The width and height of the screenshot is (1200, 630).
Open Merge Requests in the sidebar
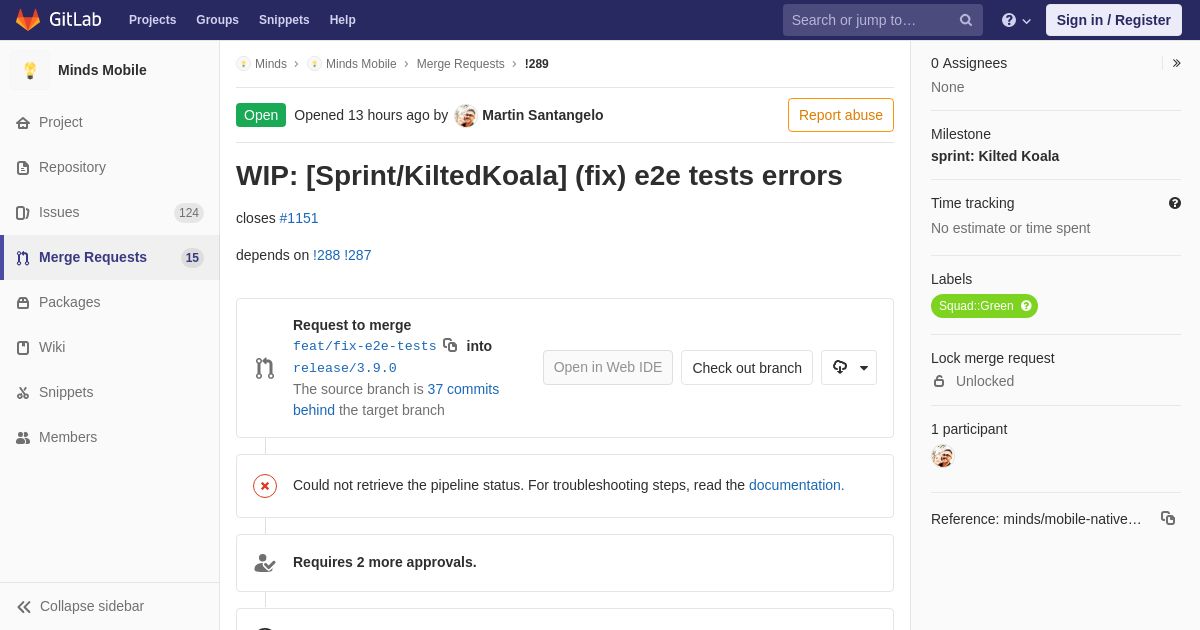(110, 257)
